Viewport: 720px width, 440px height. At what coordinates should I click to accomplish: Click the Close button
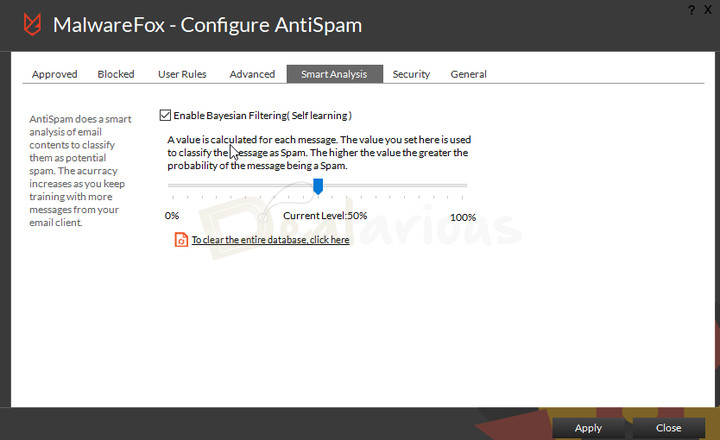tap(669, 428)
